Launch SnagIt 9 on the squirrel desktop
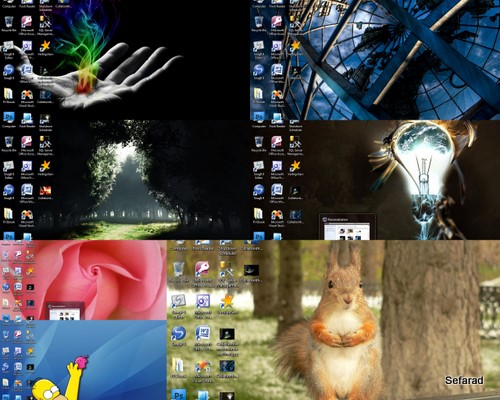 [178, 333]
